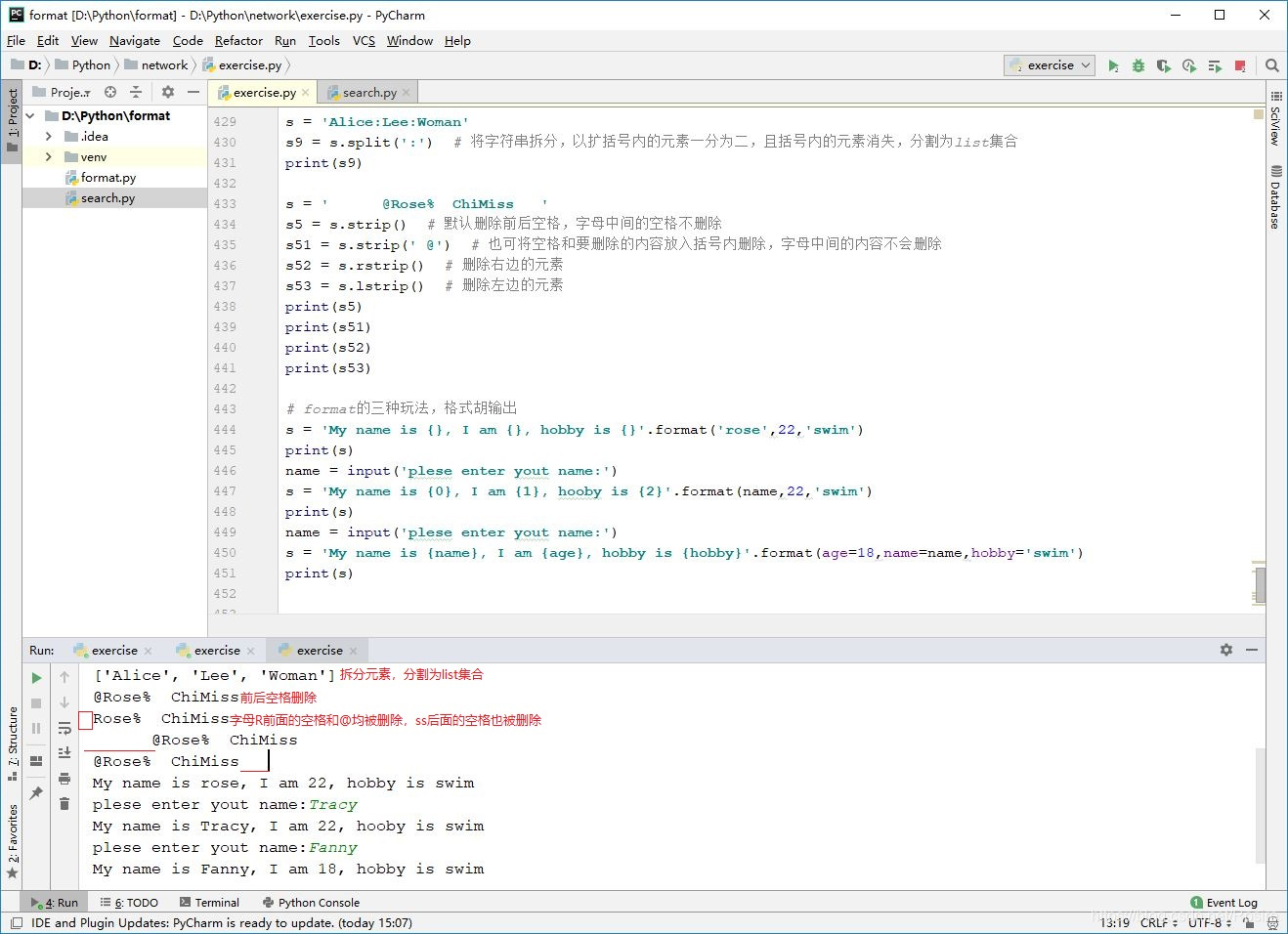Open the SciView side panel
This screenshot has width=1288, height=934.
(x=1275, y=119)
